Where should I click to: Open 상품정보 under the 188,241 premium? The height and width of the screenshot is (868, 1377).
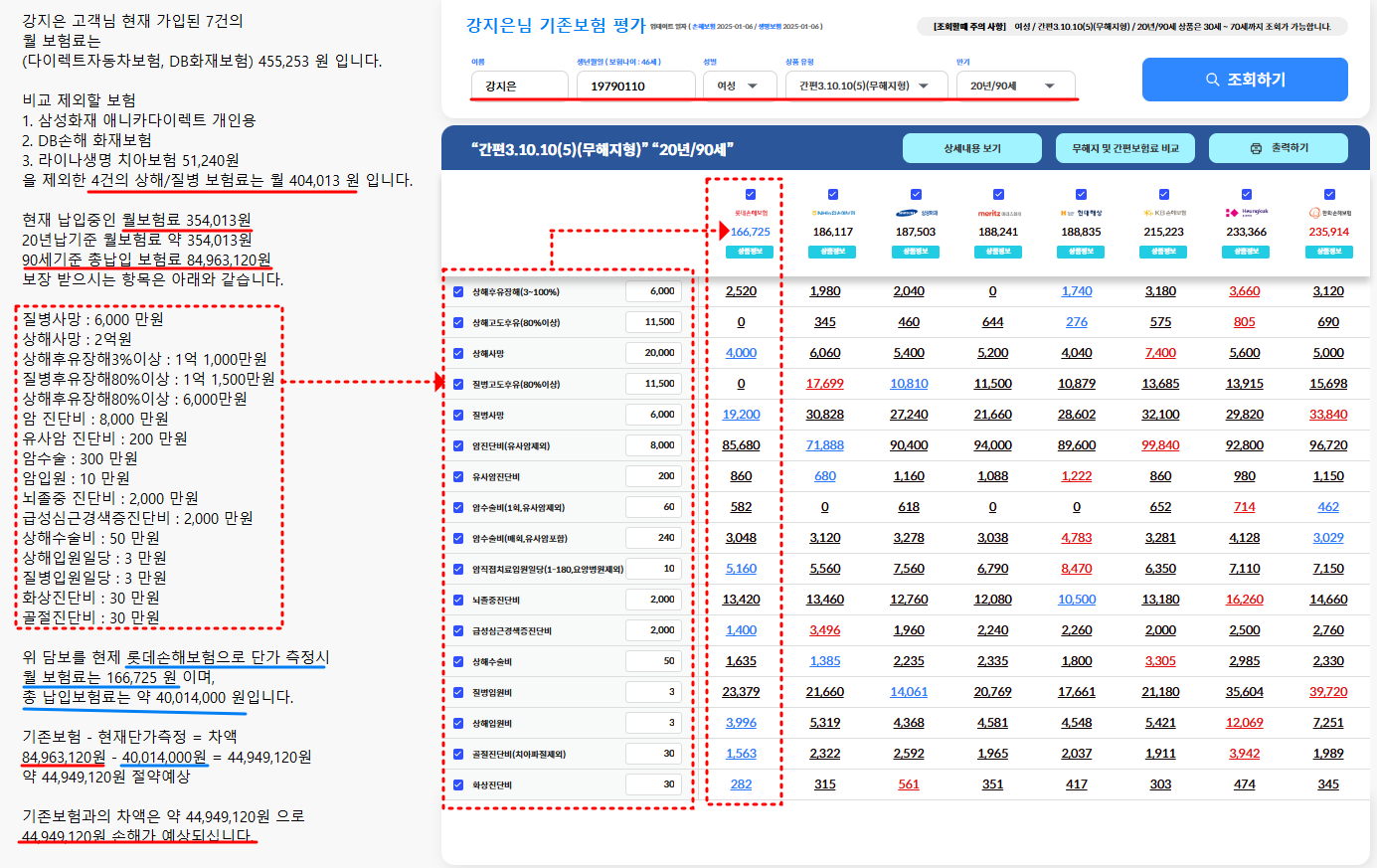coord(998,252)
